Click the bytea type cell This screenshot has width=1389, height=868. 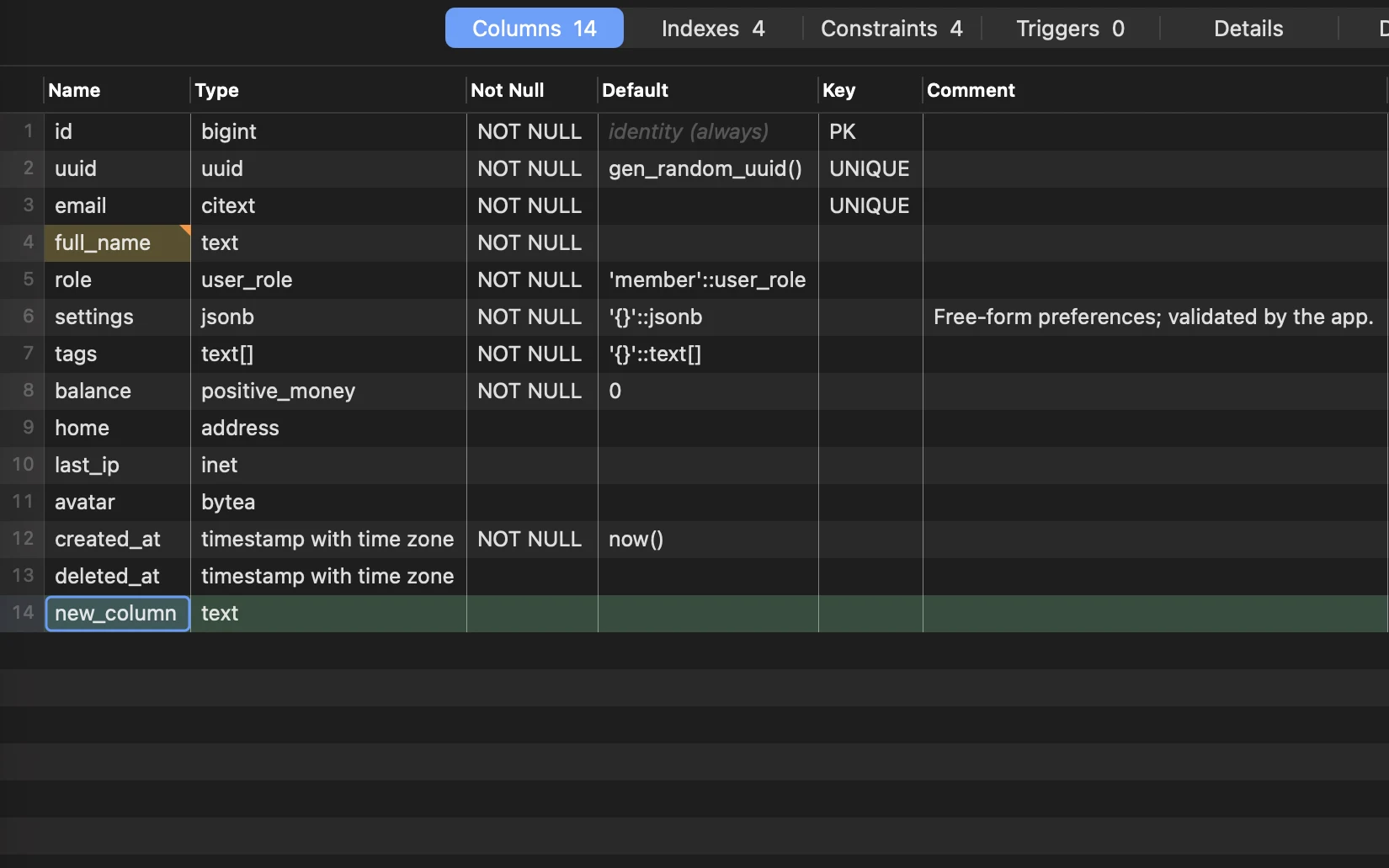click(x=328, y=502)
